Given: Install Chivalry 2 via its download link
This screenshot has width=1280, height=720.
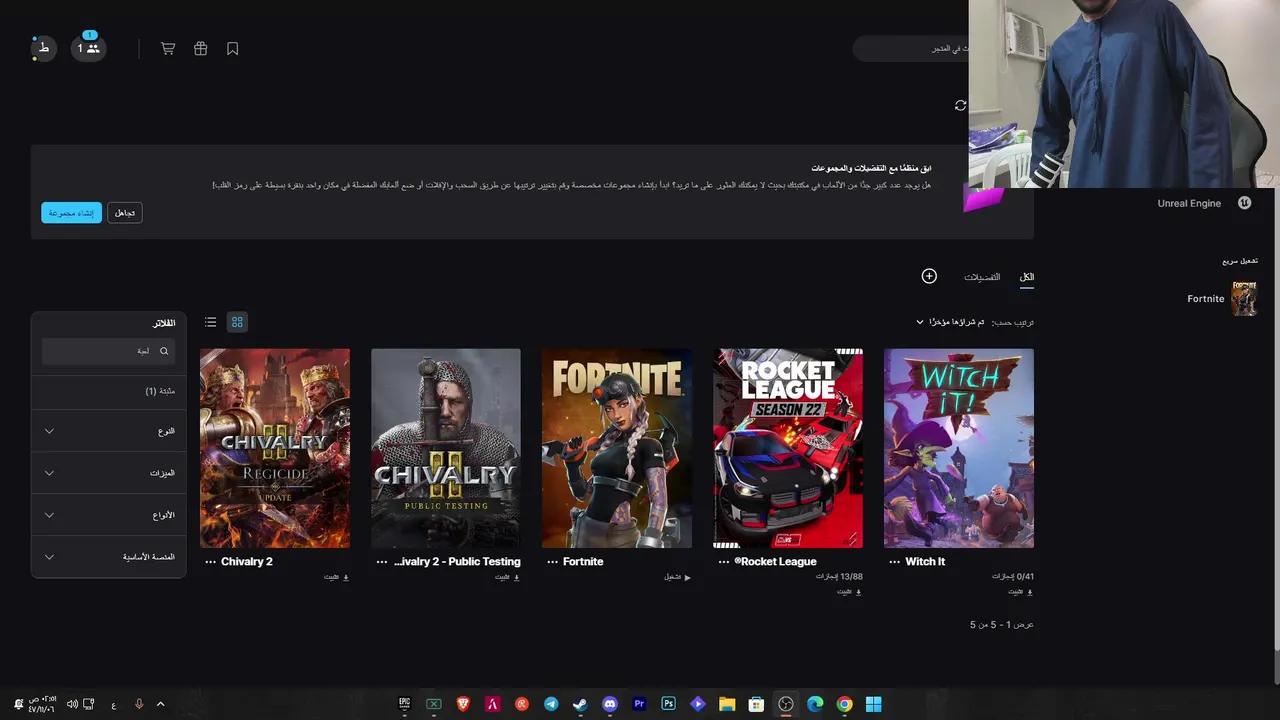Looking at the screenshot, I should click(337, 577).
